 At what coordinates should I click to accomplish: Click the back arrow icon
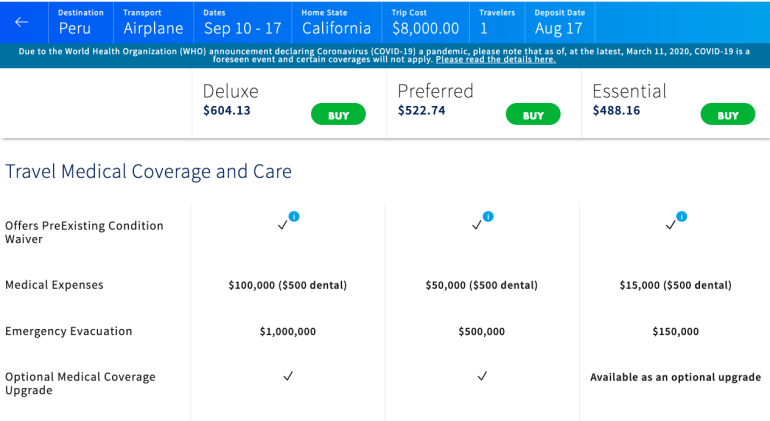pos(22,22)
